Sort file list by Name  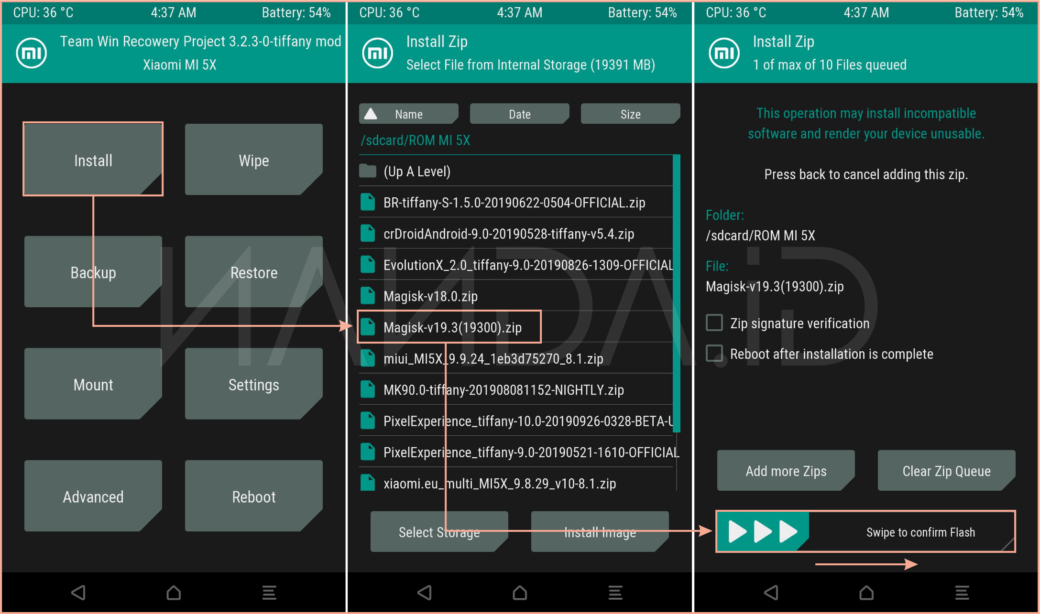pos(408,114)
